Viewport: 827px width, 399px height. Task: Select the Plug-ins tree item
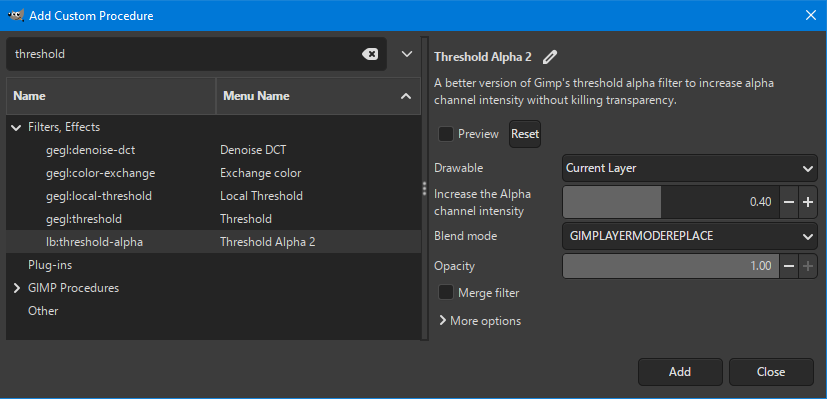pos(50,265)
